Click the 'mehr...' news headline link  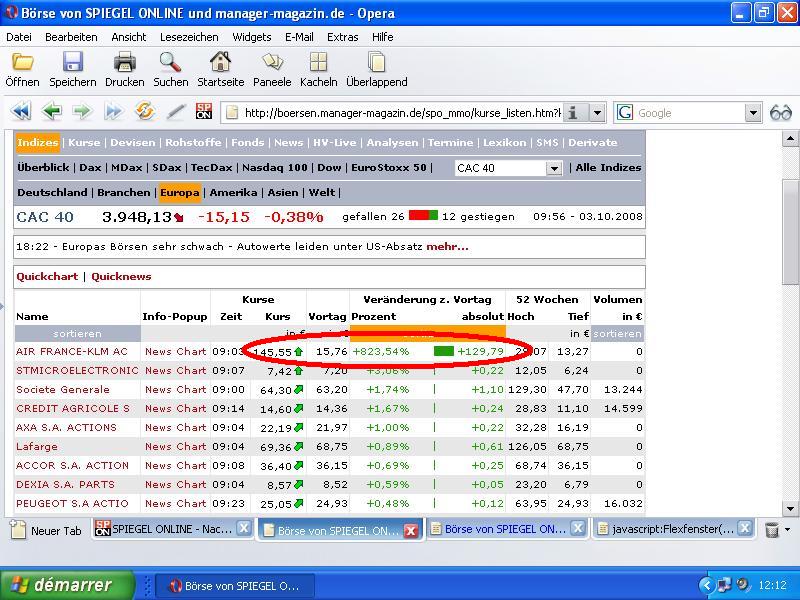pos(447,246)
